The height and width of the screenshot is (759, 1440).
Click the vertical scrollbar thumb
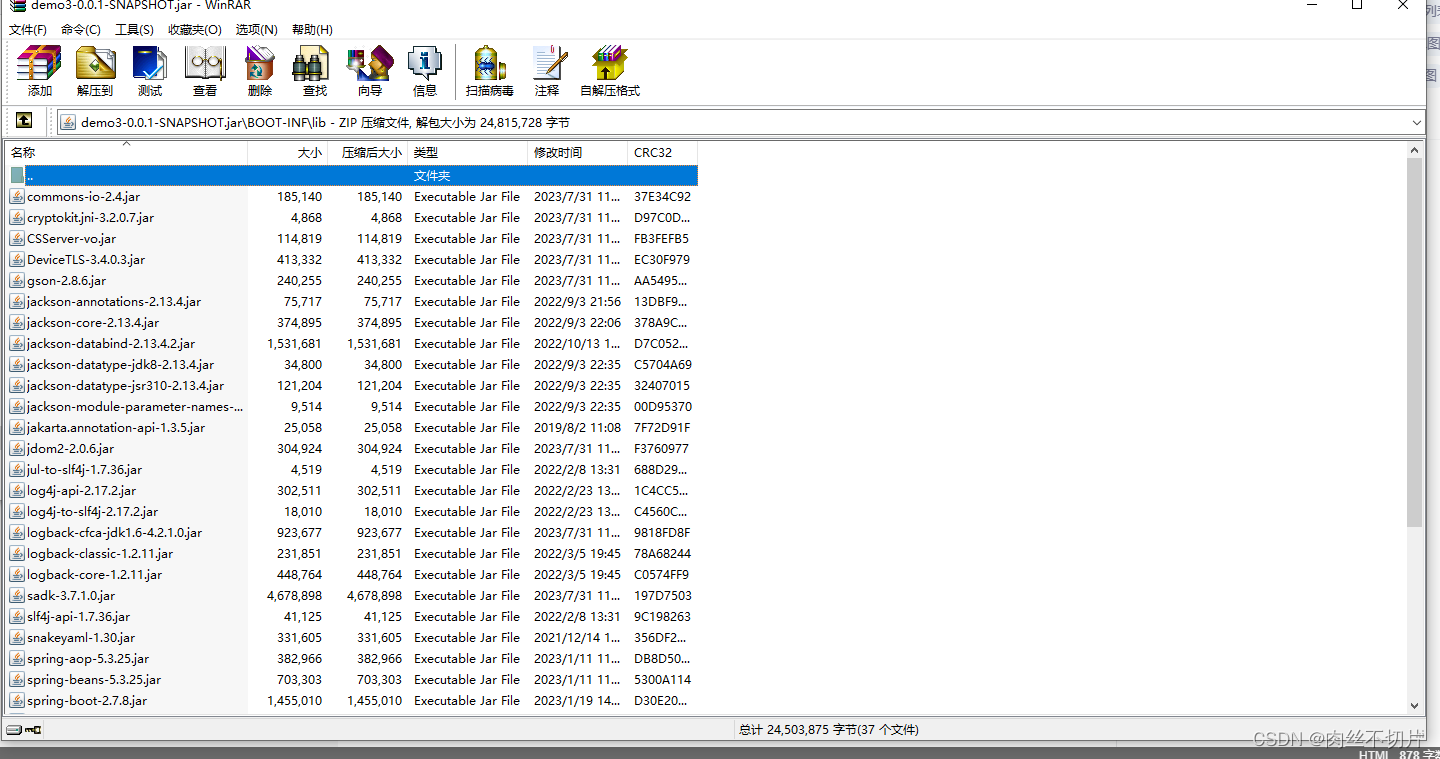pyautogui.click(x=1415, y=342)
